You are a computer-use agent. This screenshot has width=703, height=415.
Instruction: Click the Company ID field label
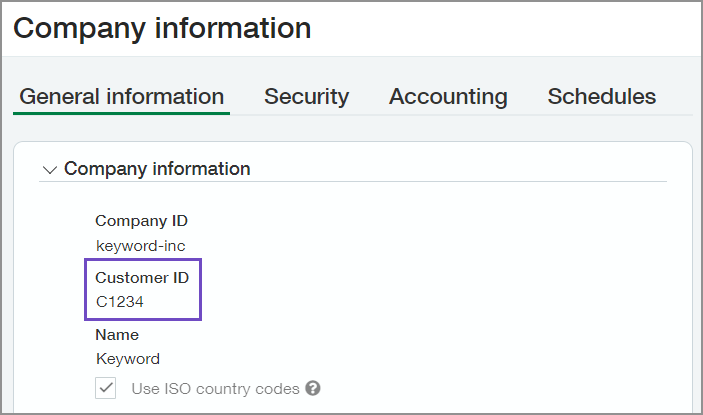(141, 221)
